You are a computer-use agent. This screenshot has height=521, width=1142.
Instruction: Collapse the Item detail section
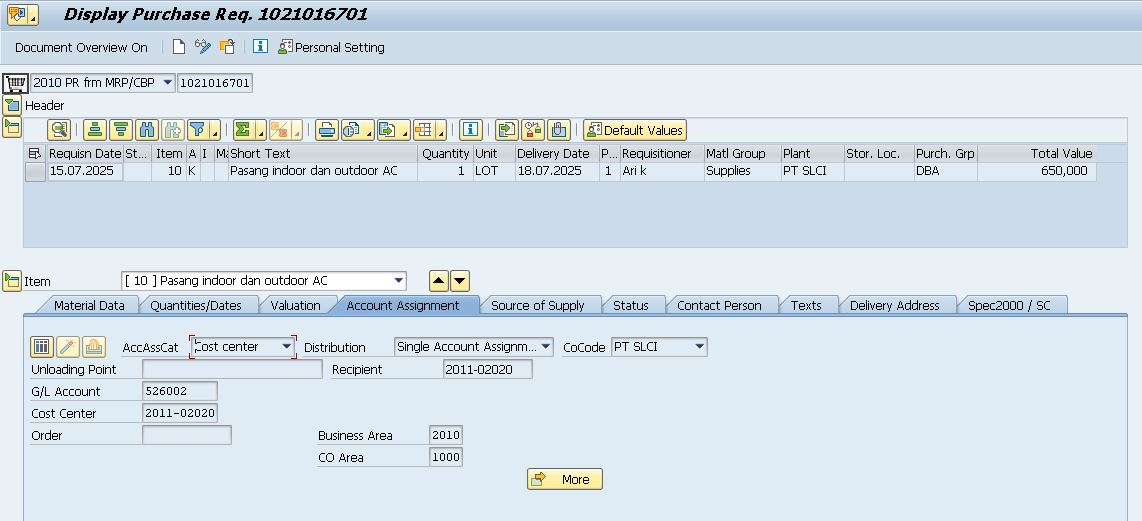point(12,281)
